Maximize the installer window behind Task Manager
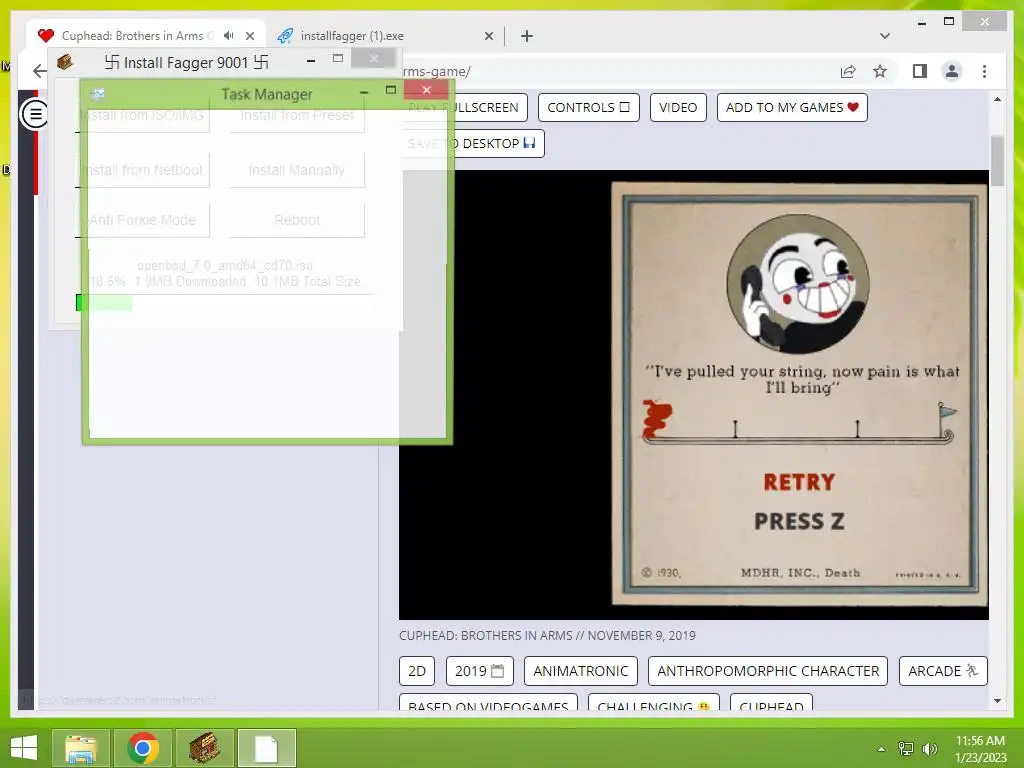This screenshot has width=1024, height=768. point(338,58)
